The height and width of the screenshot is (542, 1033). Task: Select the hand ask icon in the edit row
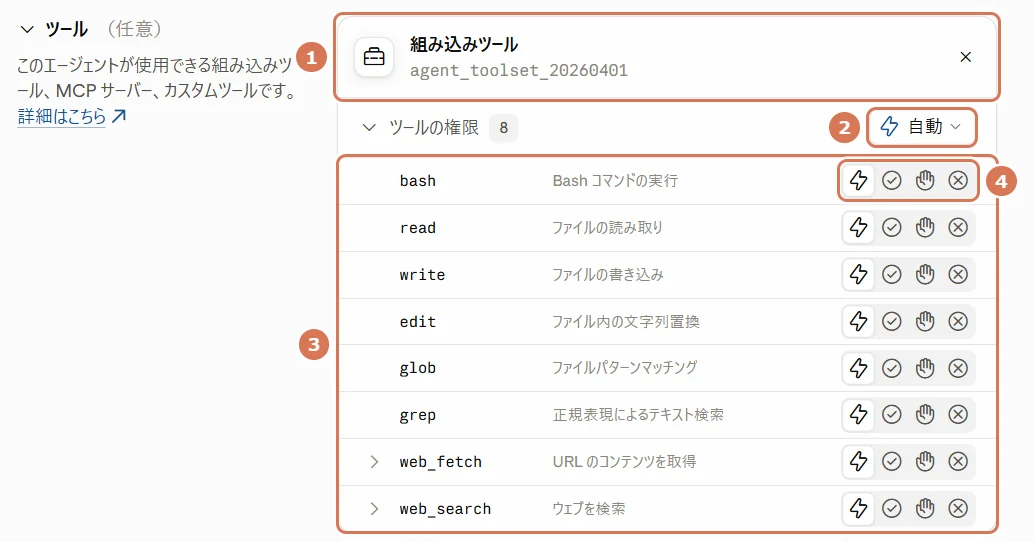tap(925, 321)
